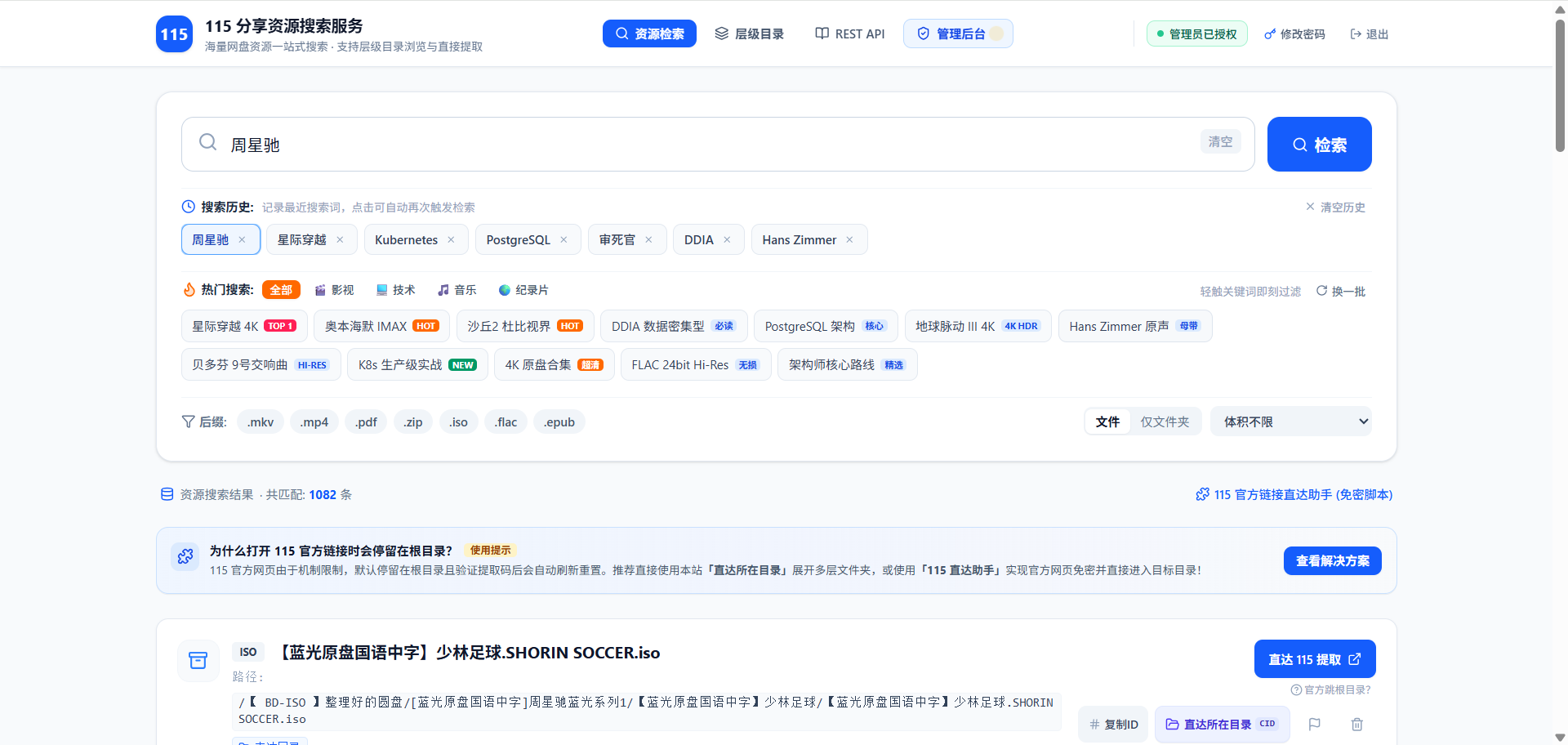Image resolution: width=1568 pixels, height=745 pixels.
Task: Click 管理员已授权 status badge
Action: coord(1196,33)
